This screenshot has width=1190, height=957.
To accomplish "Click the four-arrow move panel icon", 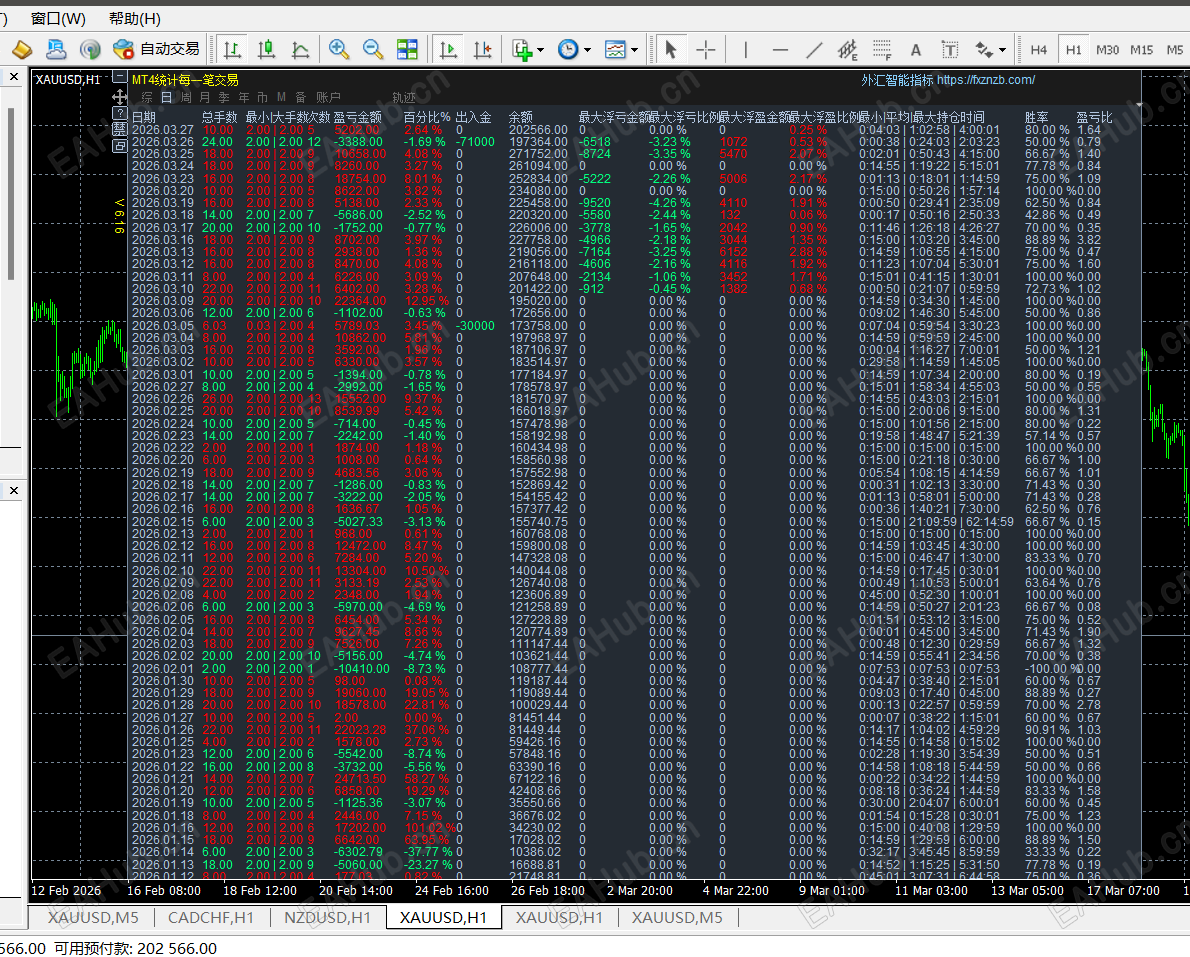I will pyautogui.click(x=119, y=96).
